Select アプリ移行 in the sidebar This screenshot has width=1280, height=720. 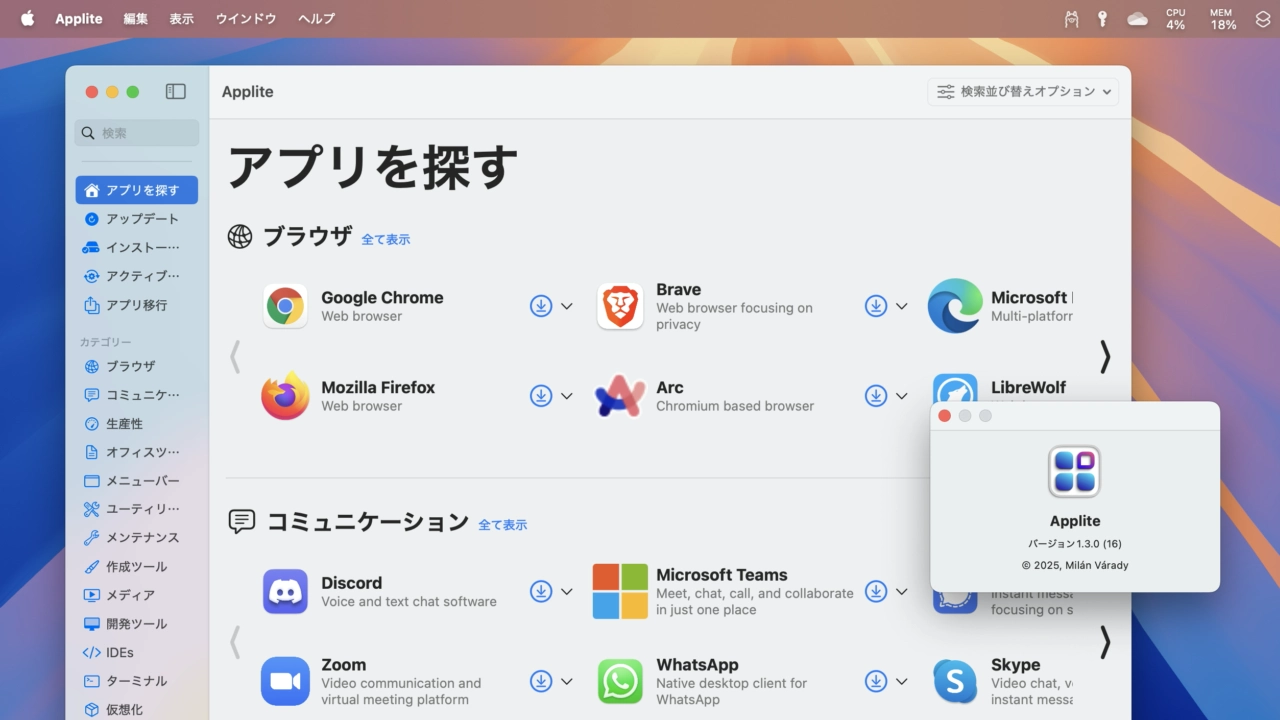[x=136, y=305]
